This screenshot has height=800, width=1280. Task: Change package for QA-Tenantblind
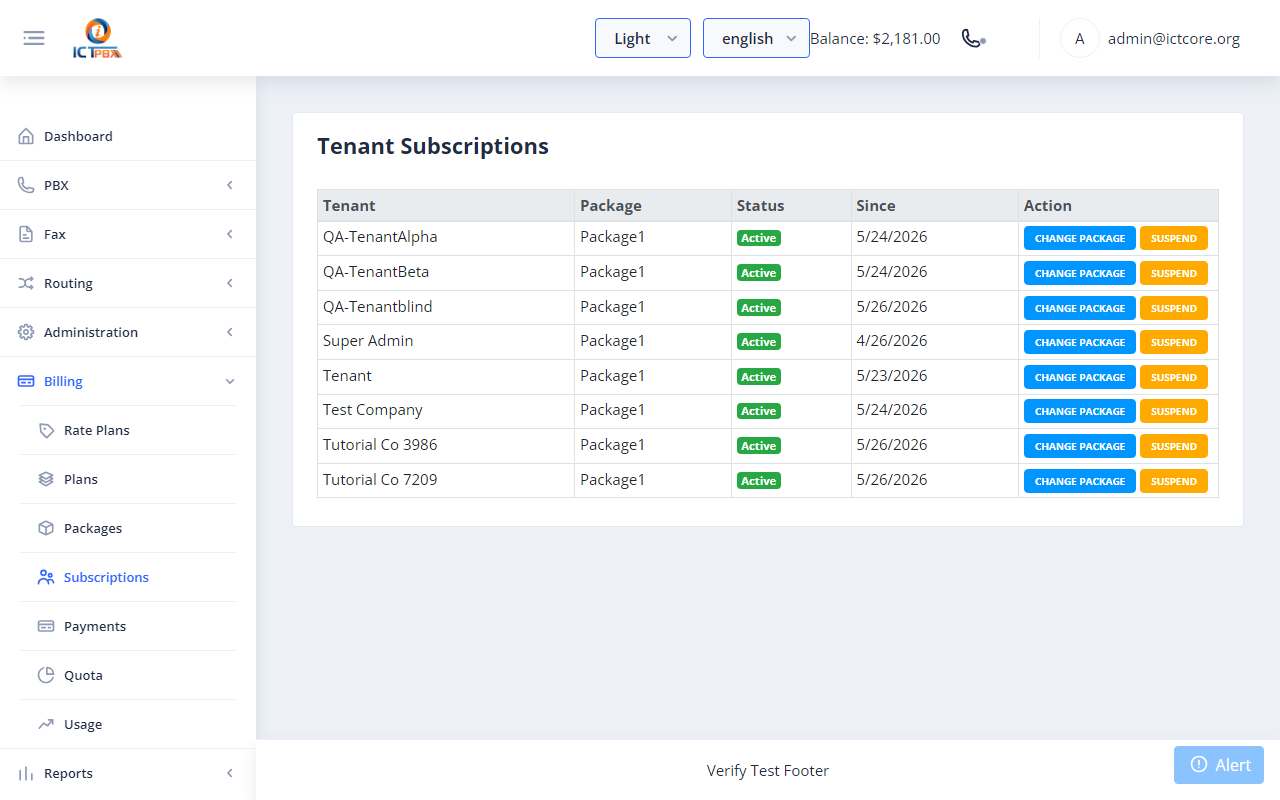(x=1080, y=308)
